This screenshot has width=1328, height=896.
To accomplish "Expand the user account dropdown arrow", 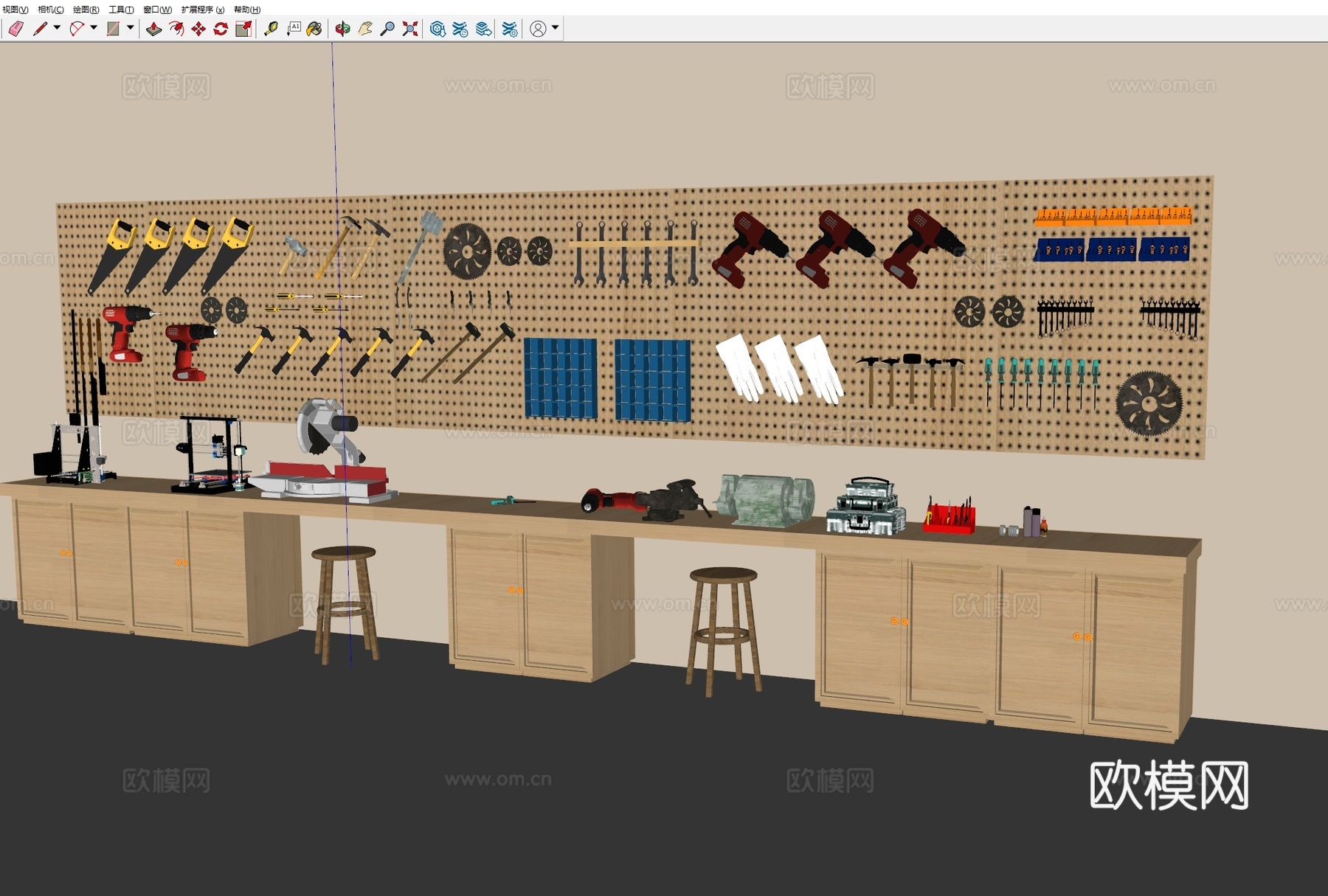I will (x=556, y=28).
